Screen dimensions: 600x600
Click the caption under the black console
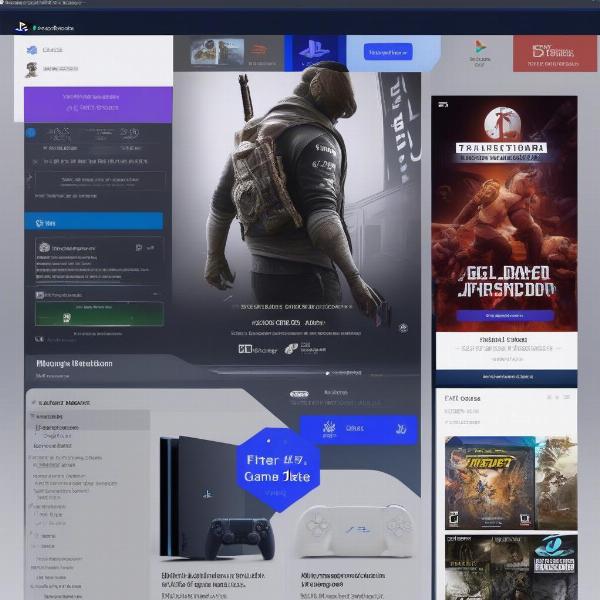coord(213,580)
